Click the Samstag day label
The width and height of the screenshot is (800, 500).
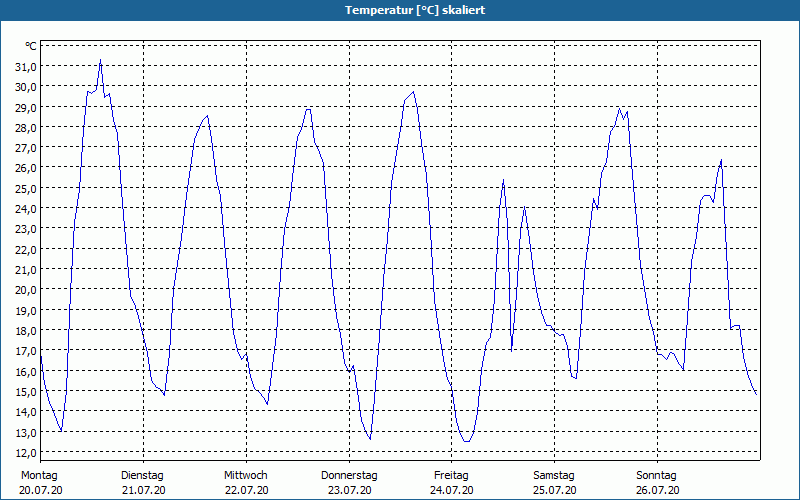pos(554,476)
